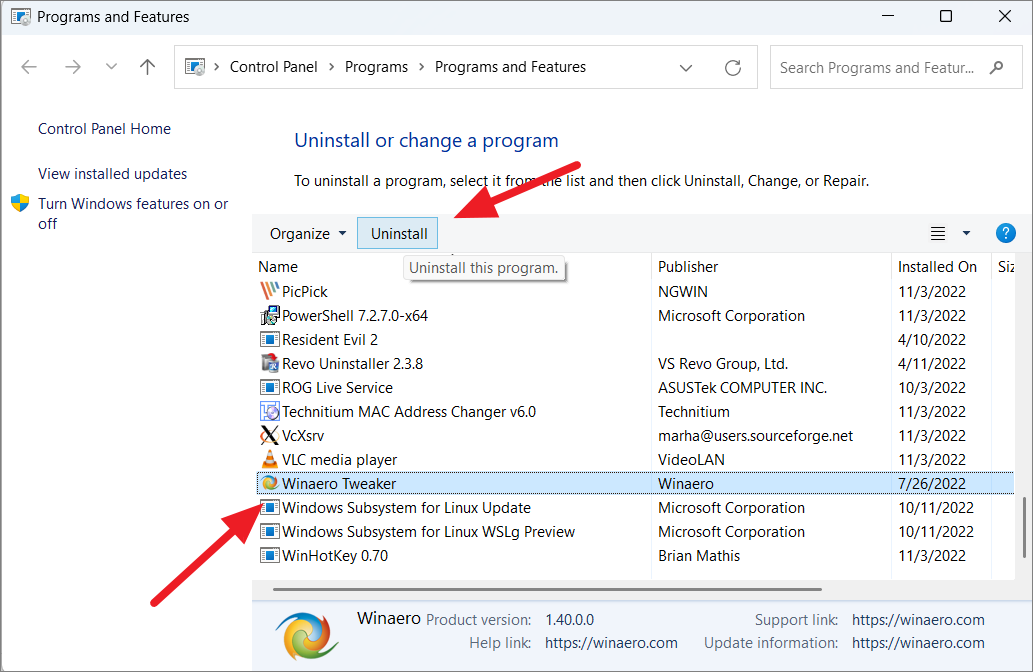Viewport: 1033px width, 672px height.
Task: Open the Support link https://winaero.com
Action: [x=918, y=620]
